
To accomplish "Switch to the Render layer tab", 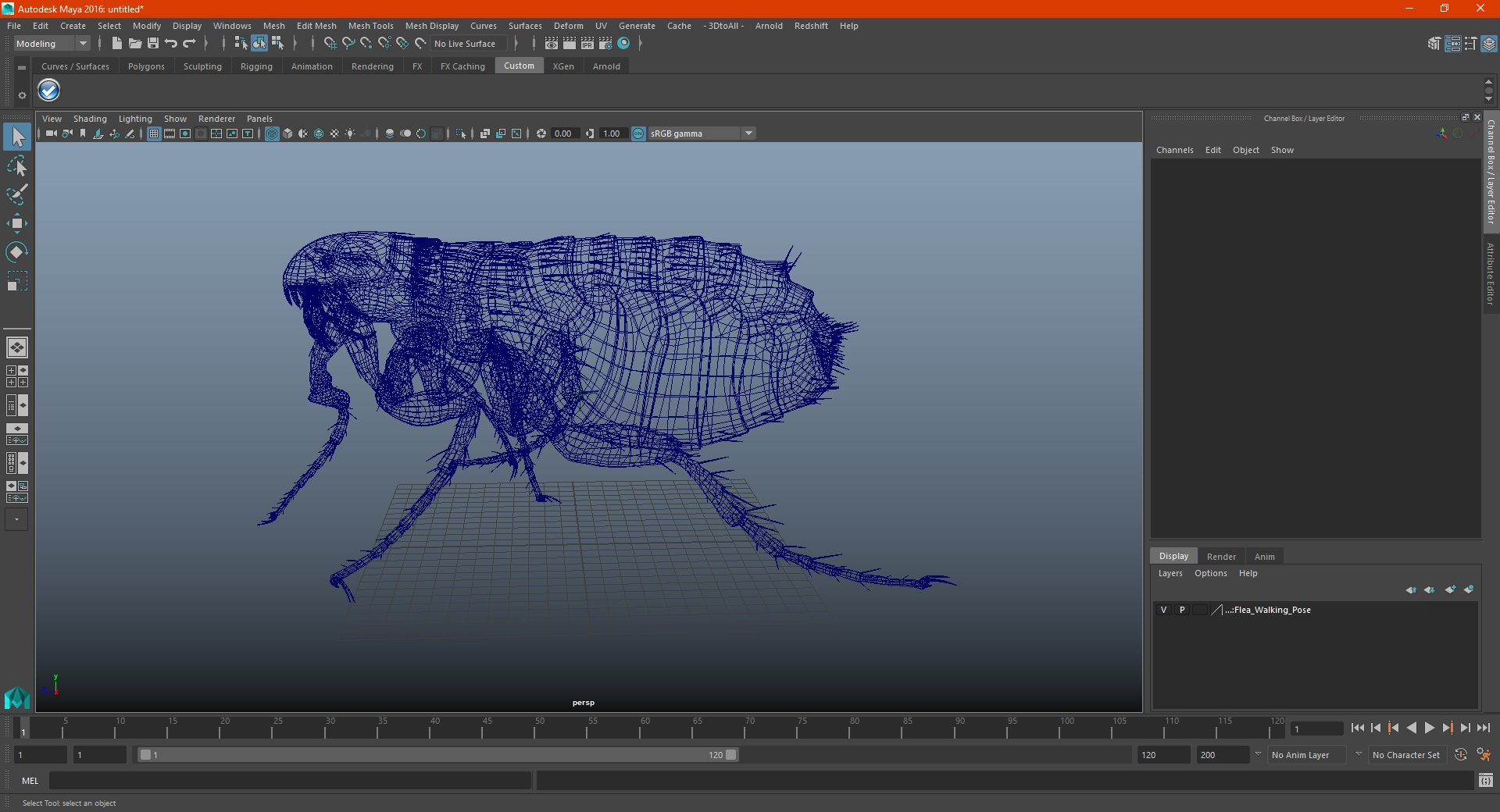I will pos(1221,557).
